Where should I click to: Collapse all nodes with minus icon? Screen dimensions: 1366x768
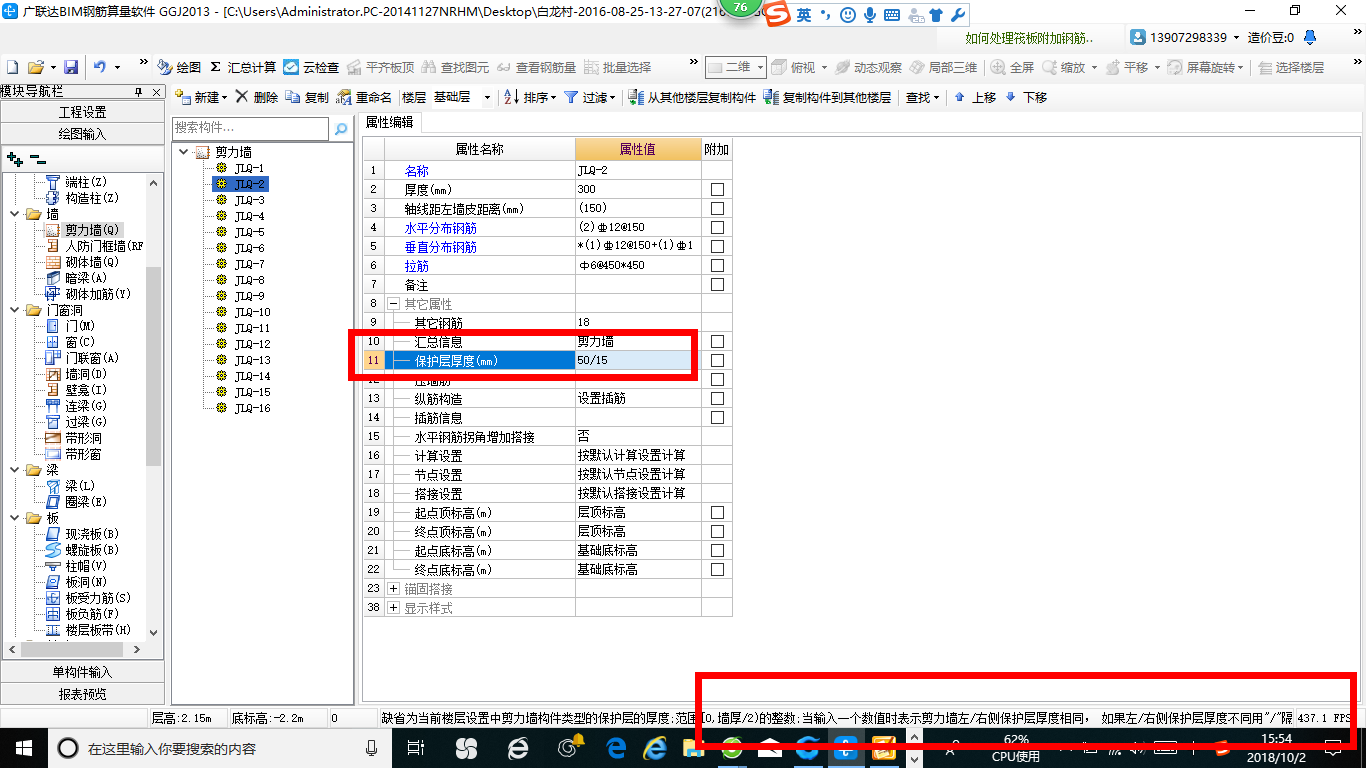point(37,158)
